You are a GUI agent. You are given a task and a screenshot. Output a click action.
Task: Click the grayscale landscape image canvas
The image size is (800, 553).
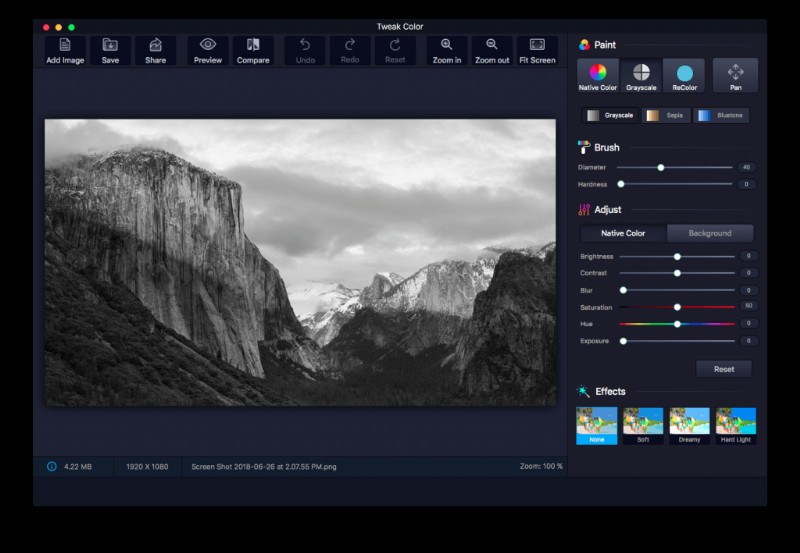(x=301, y=263)
